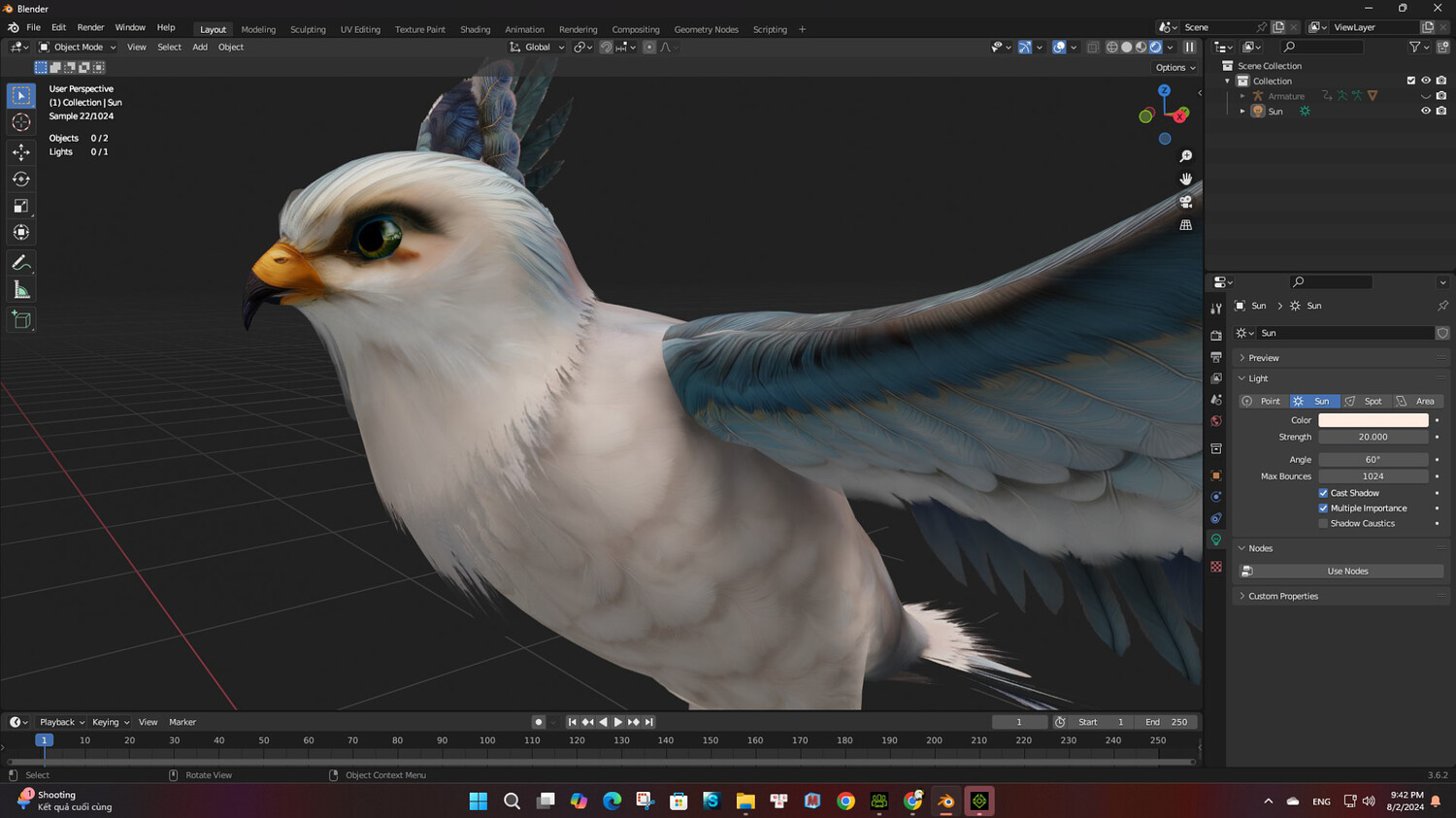The image size is (1456, 818).
Task: Activate the Rotate tool
Action: click(x=21, y=179)
